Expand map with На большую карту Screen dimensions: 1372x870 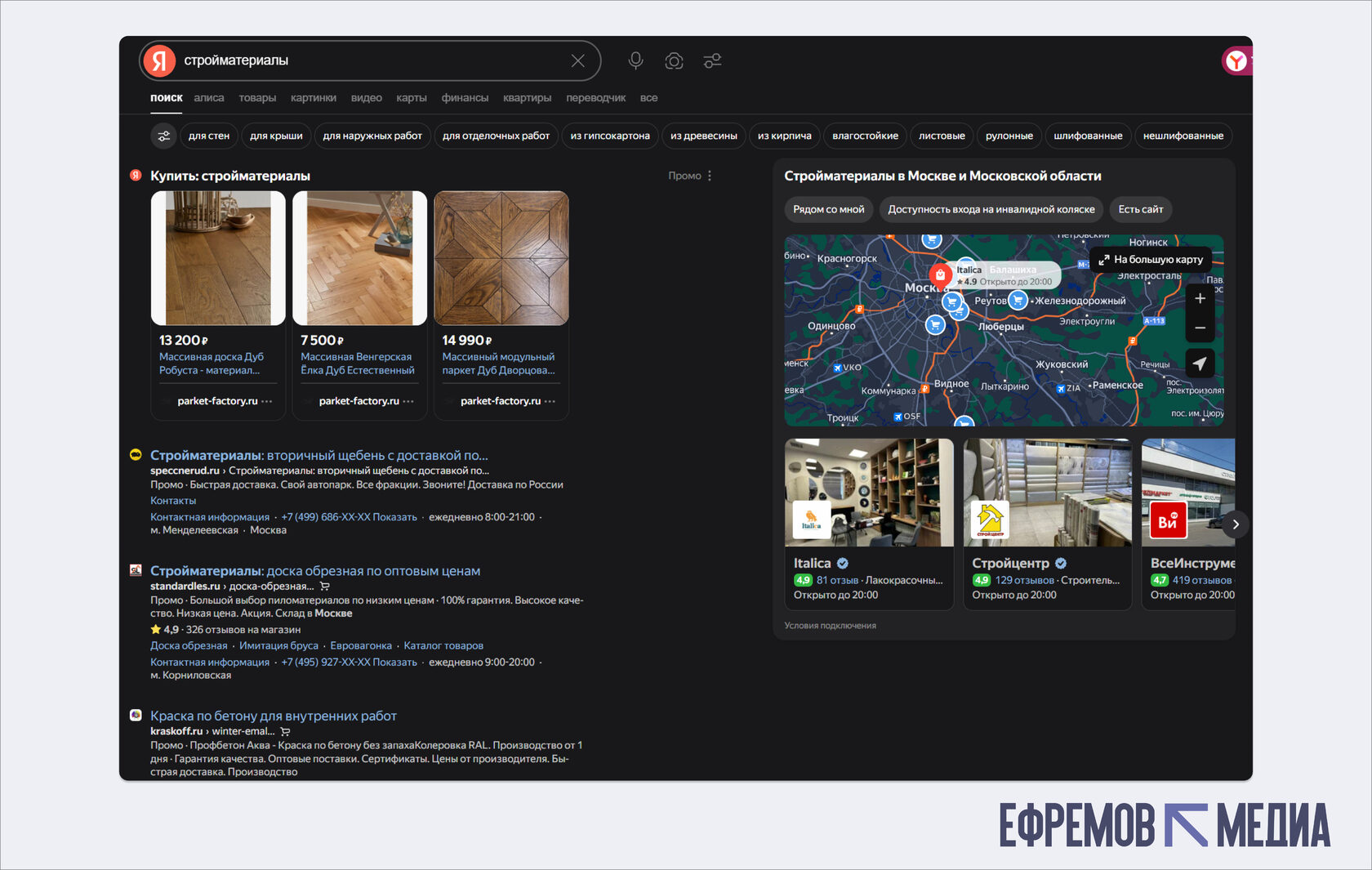(x=1151, y=260)
